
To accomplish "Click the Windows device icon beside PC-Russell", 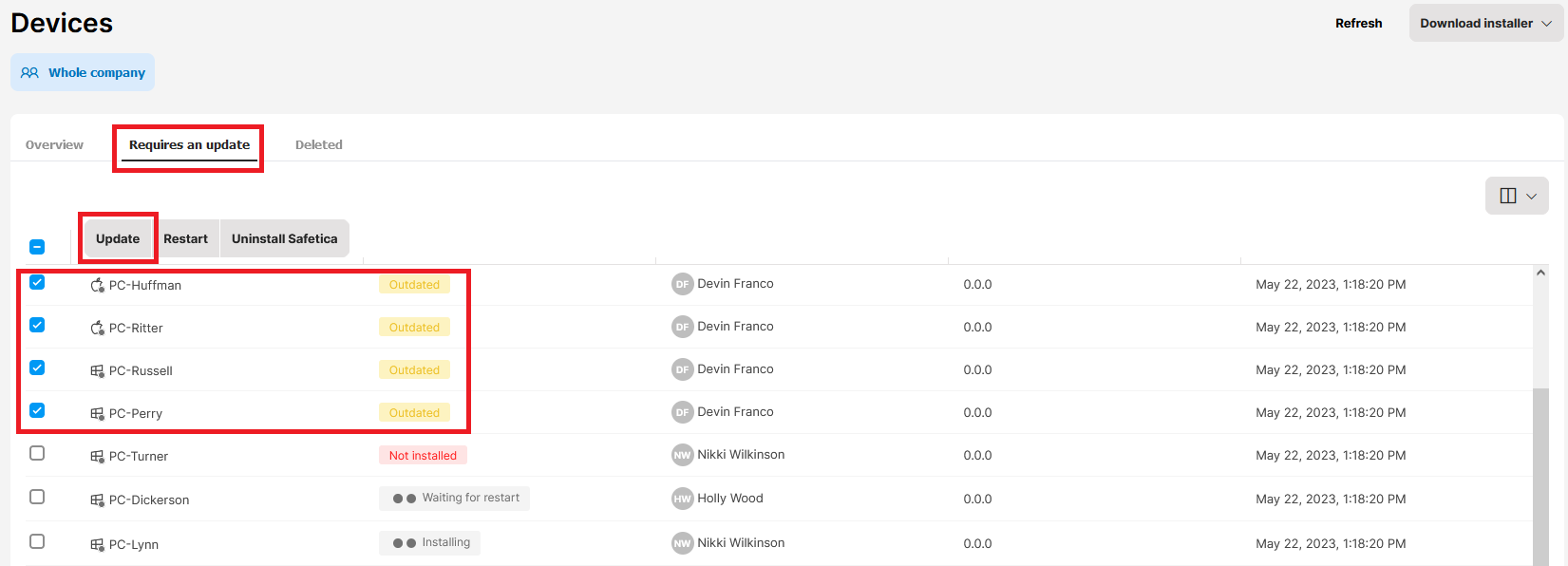I will click(97, 370).
